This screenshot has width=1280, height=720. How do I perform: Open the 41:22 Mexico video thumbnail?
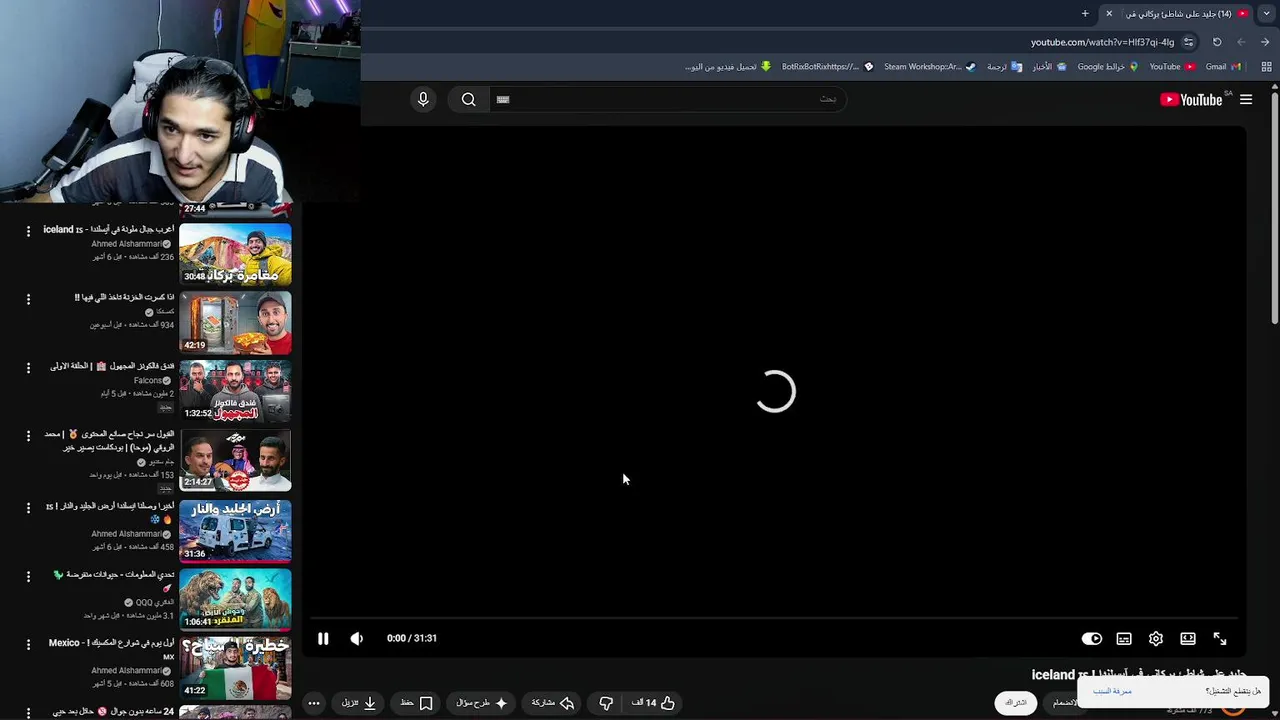[235, 667]
